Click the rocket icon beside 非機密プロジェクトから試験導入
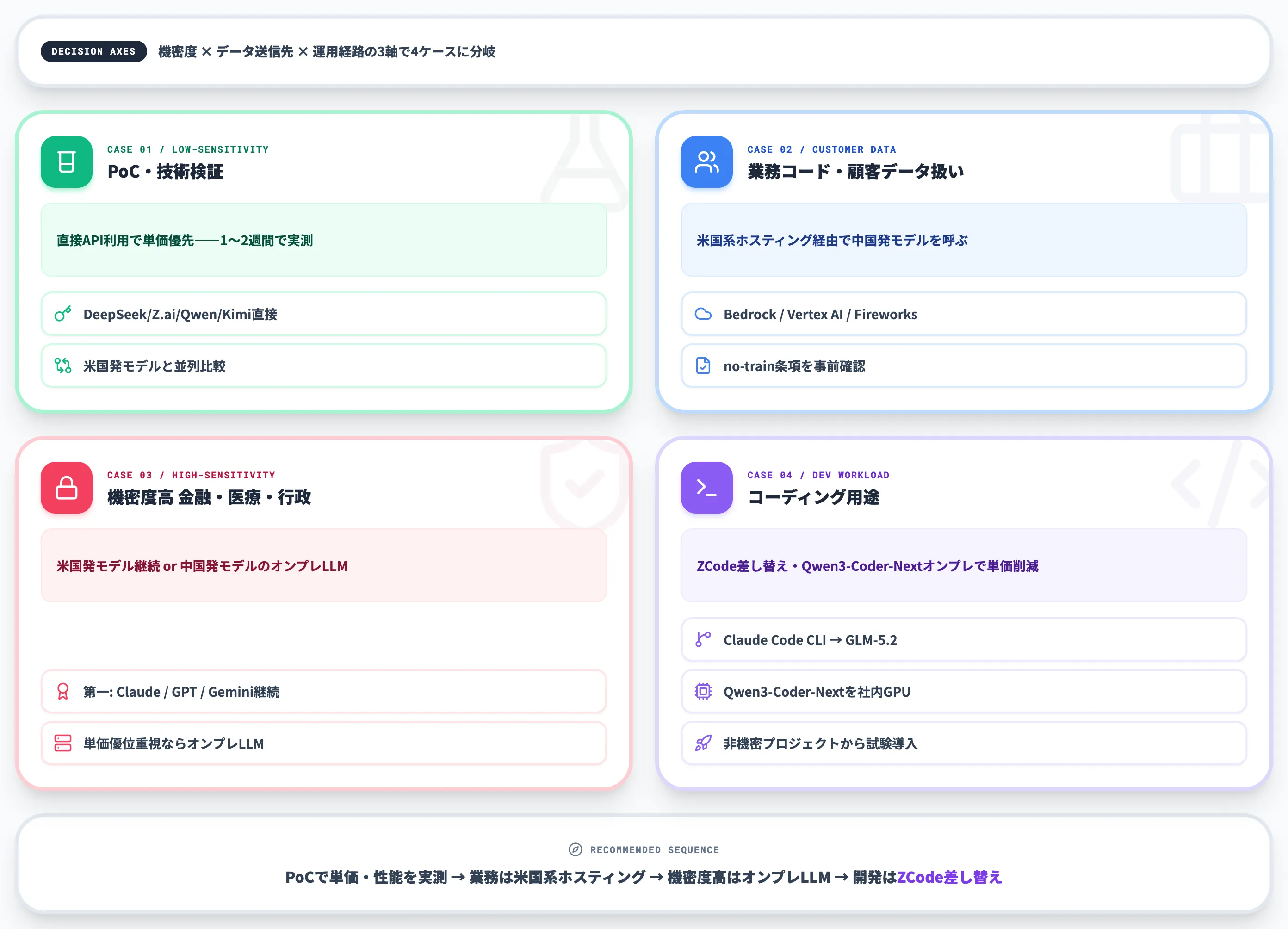 703,743
